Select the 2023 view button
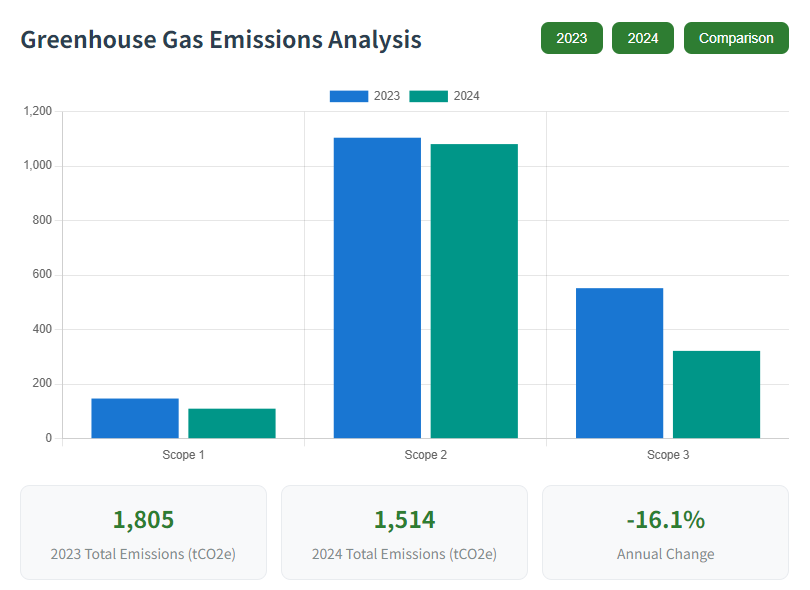Image resolution: width=810 pixels, height=590 pixels. point(571,38)
